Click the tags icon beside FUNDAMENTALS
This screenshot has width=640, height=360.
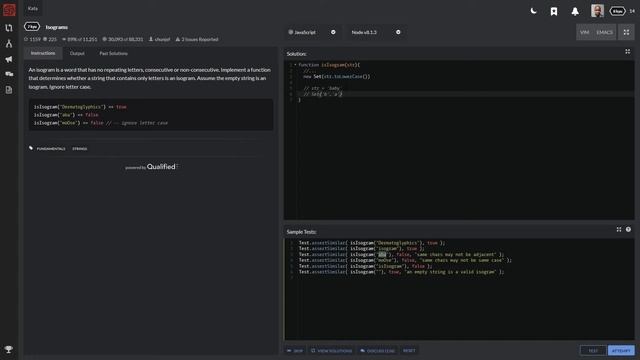(x=31, y=148)
